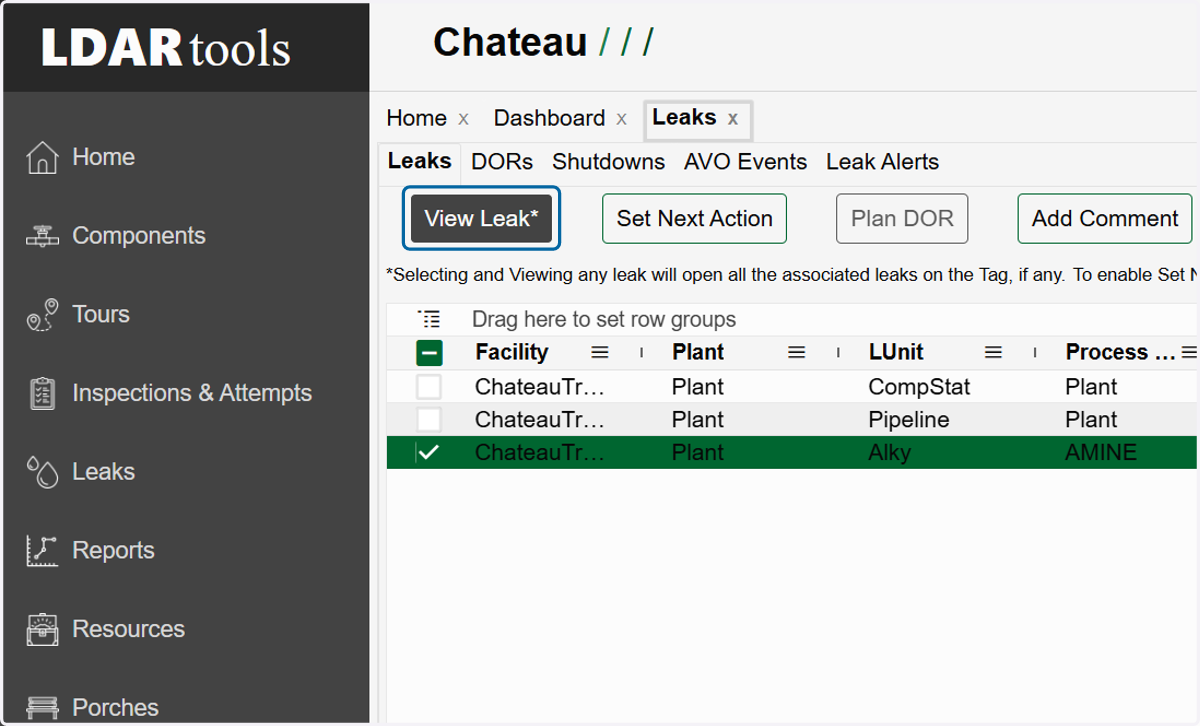Open Resources in the sidebar
The width and height of the screenshot is (1200, 726).
pyautogui.click(x=128, y=629)
